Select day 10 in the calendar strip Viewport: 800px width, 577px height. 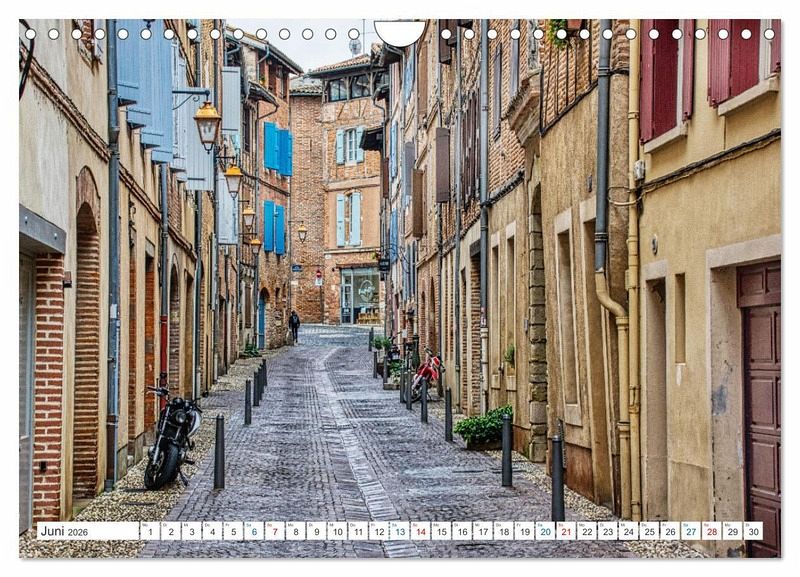337,531
